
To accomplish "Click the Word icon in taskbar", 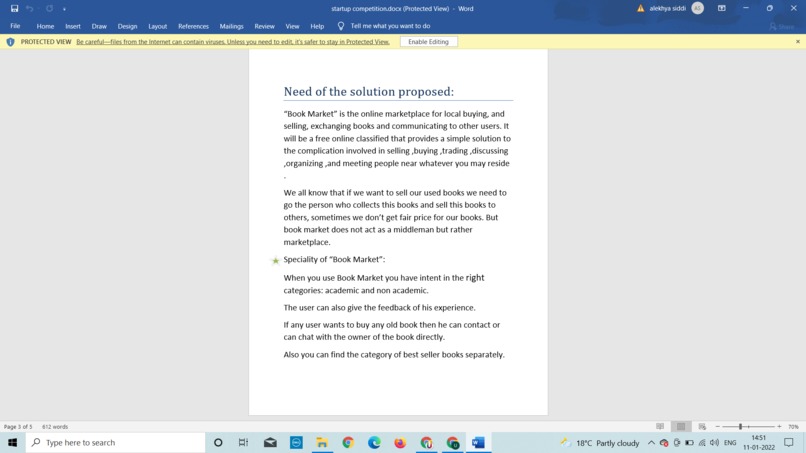I will coord(478,443).
